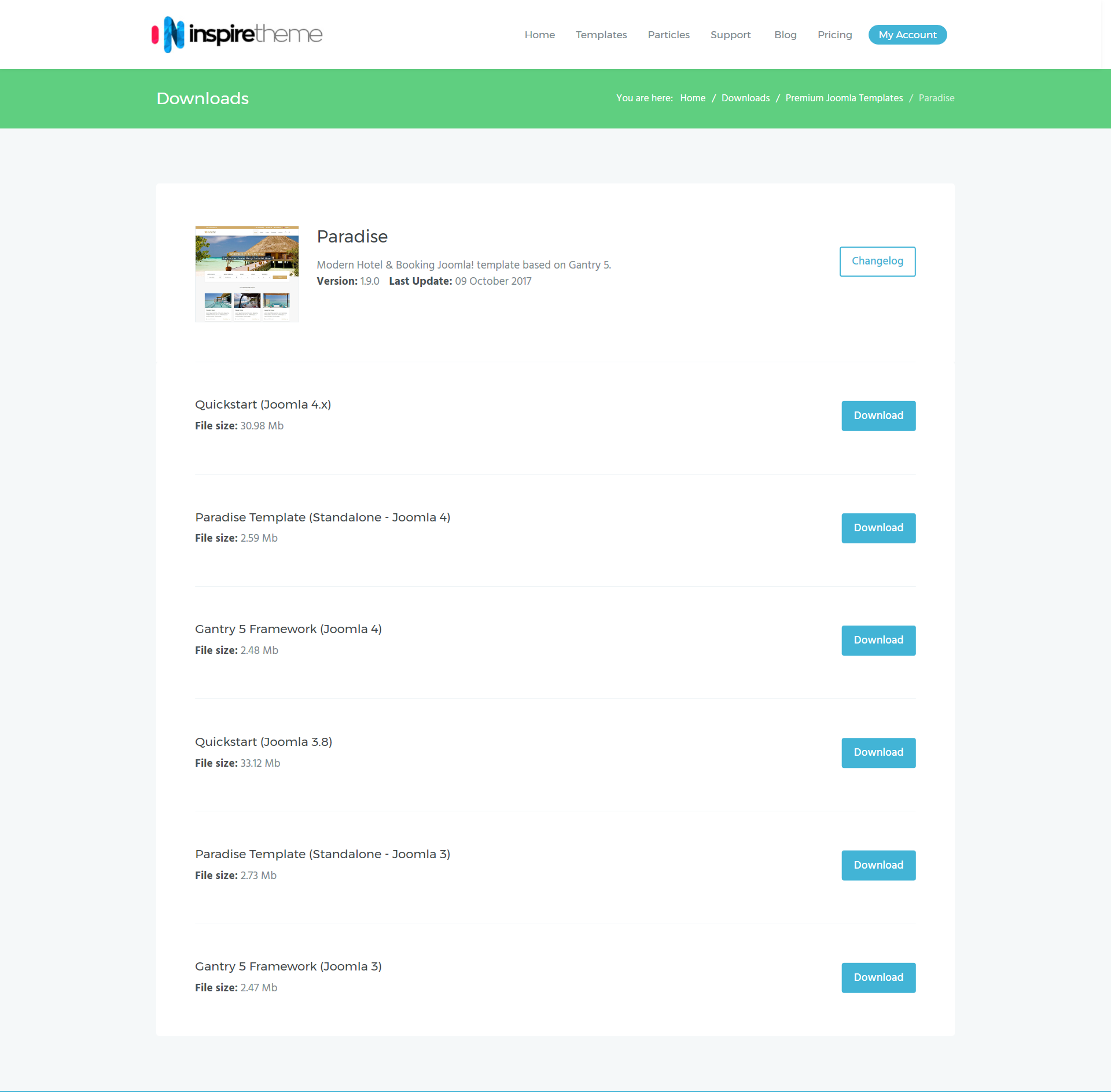Screen dimensions: 1111x1092
Task: Open the Home menu item
Action: click(539, 35)
